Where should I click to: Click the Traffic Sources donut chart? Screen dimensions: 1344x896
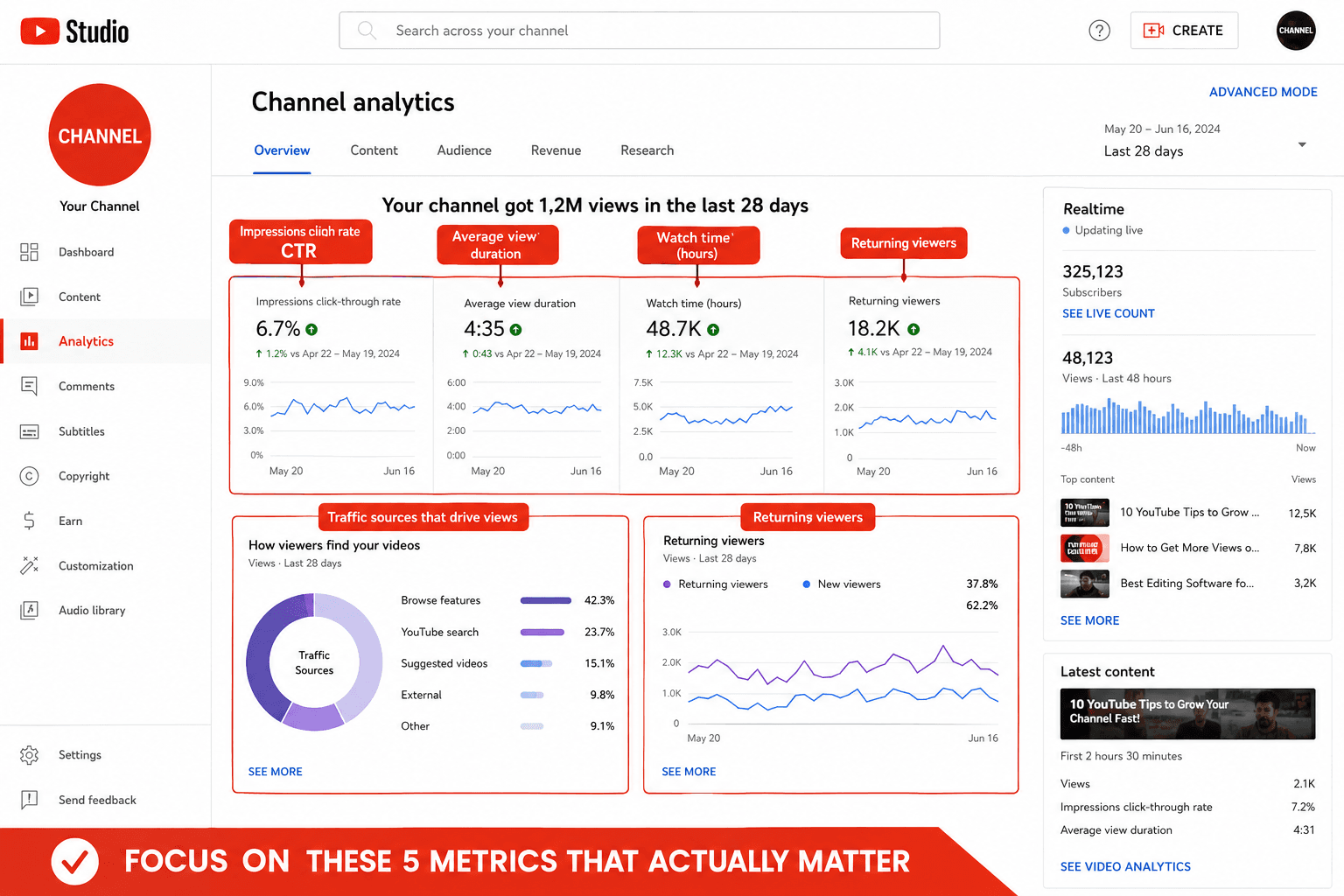coord(314,661)
